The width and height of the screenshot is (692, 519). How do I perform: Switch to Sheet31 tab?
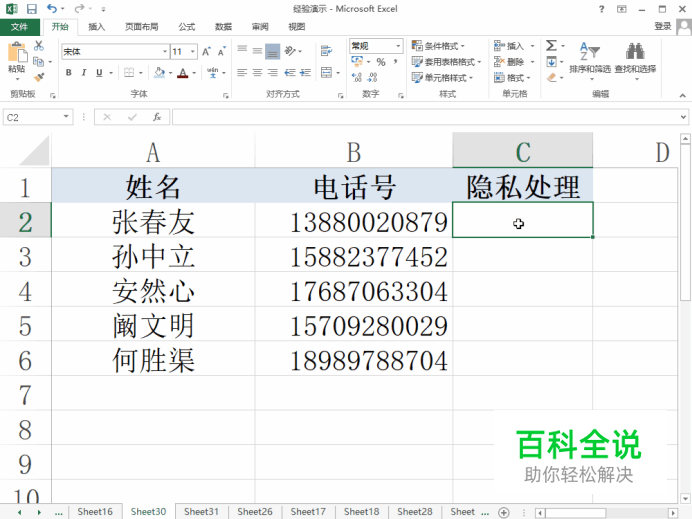point(201,511)
